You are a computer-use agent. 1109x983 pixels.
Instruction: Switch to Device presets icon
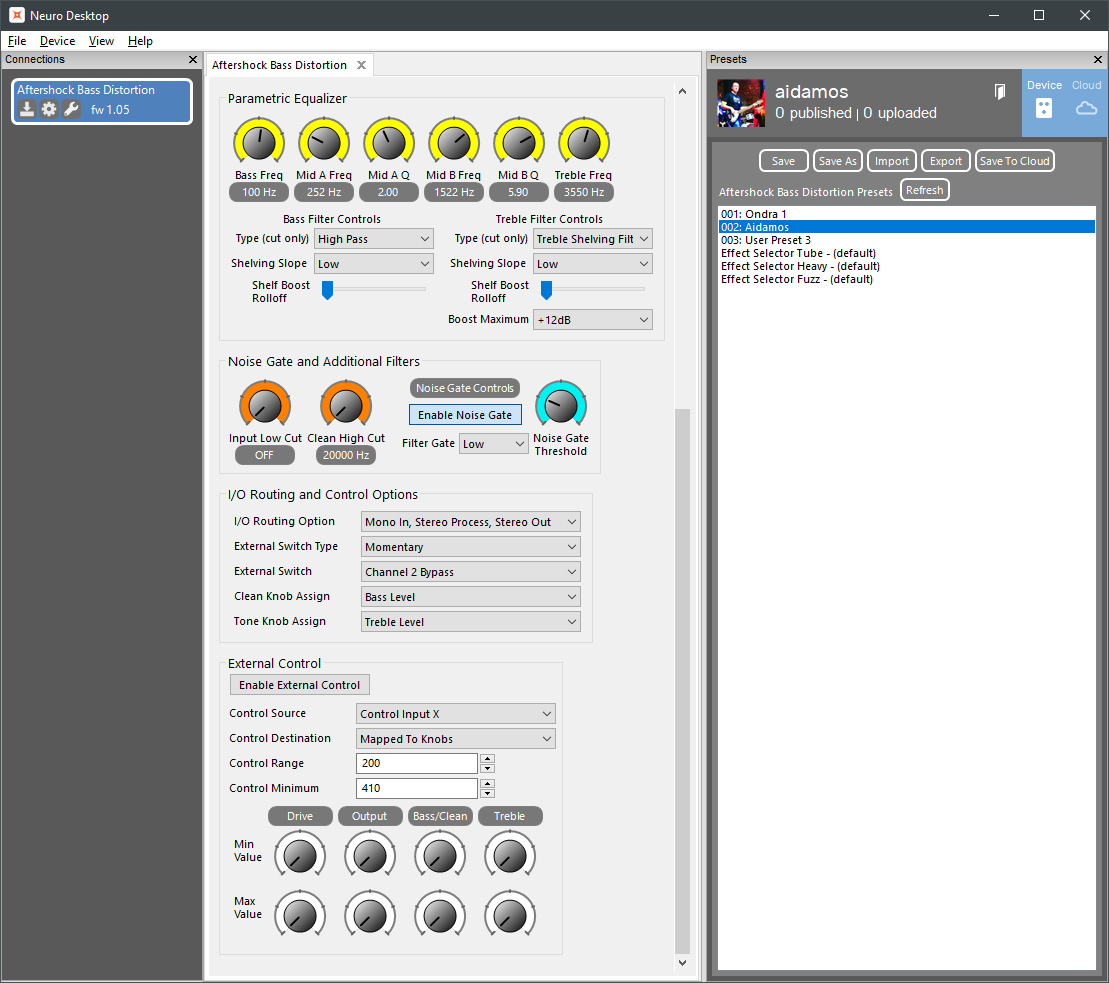pyautogui.click(x=1044, y=108)
